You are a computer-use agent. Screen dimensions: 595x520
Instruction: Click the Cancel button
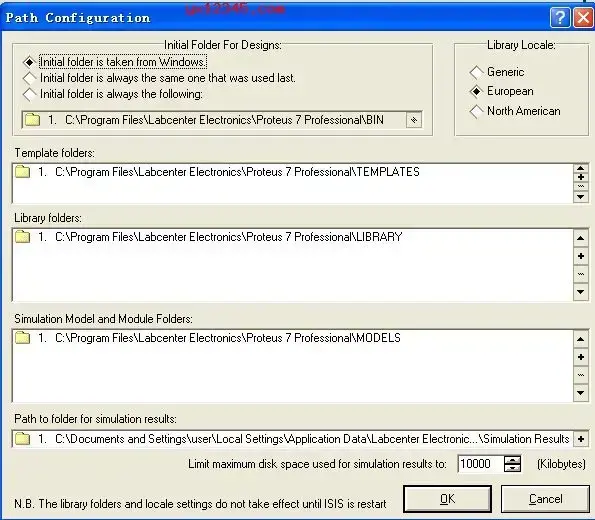point(545,499)
